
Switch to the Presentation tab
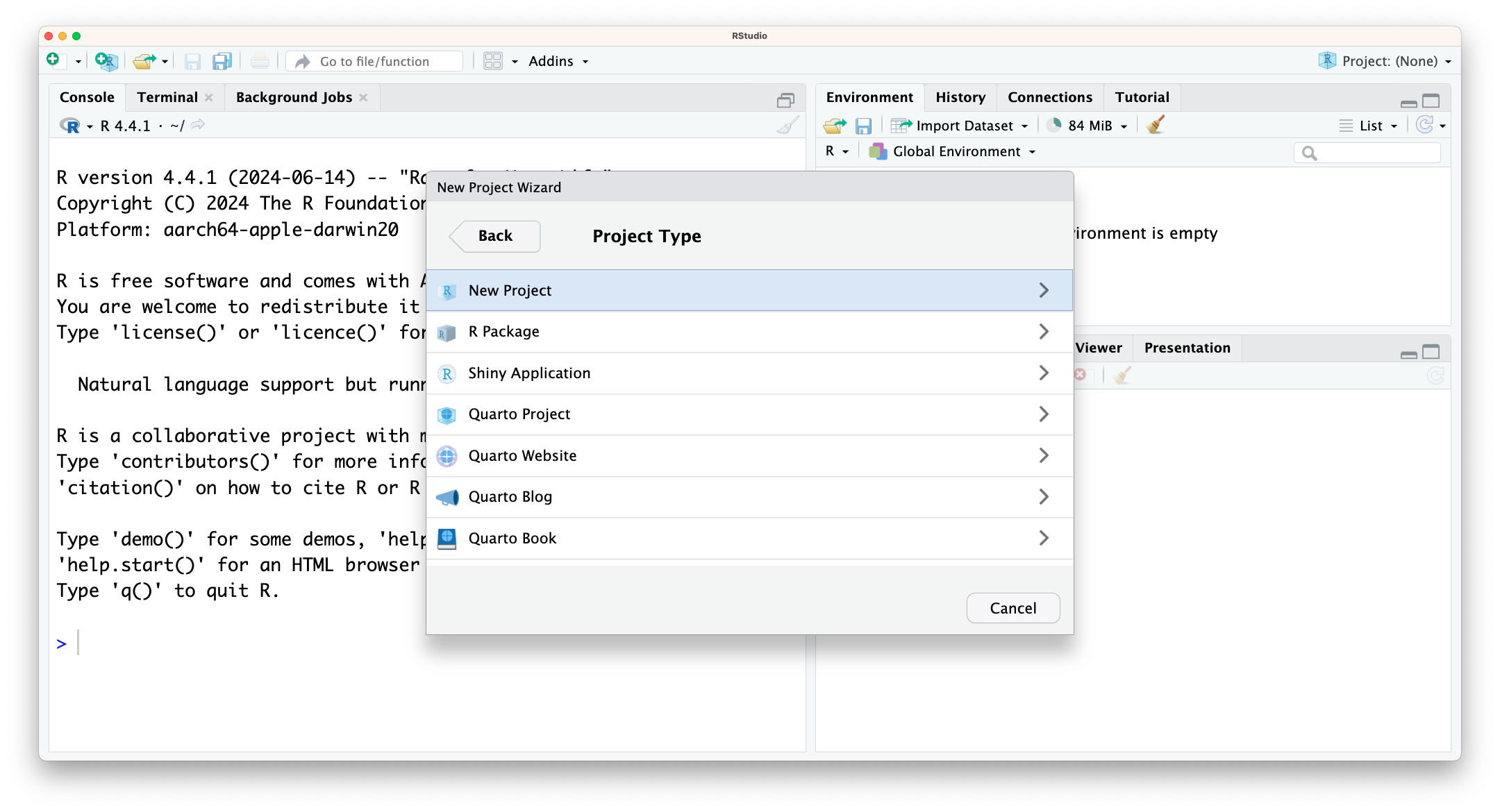pos(1187,348)
